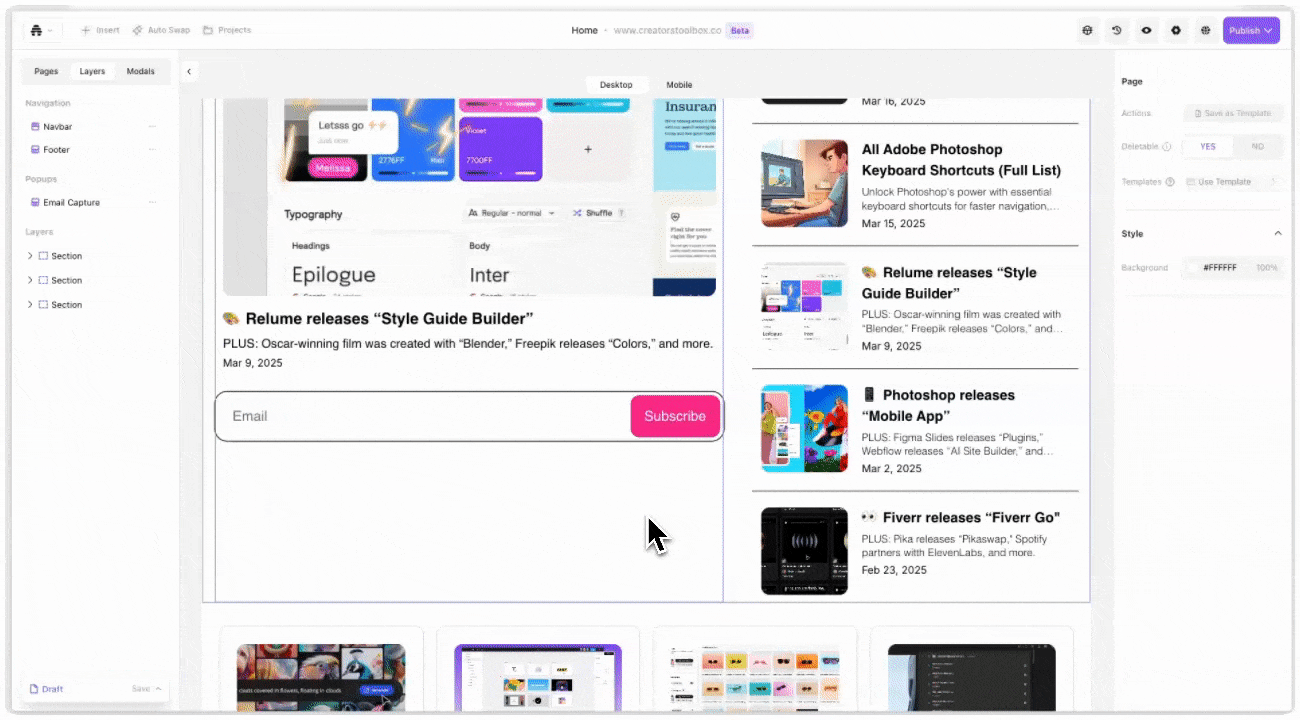Image resolution: width=1300 pixels, height=720 pixels.
Task: Click the Navbar layer icon
Action: pyautogui.click(x=35, y=127)
